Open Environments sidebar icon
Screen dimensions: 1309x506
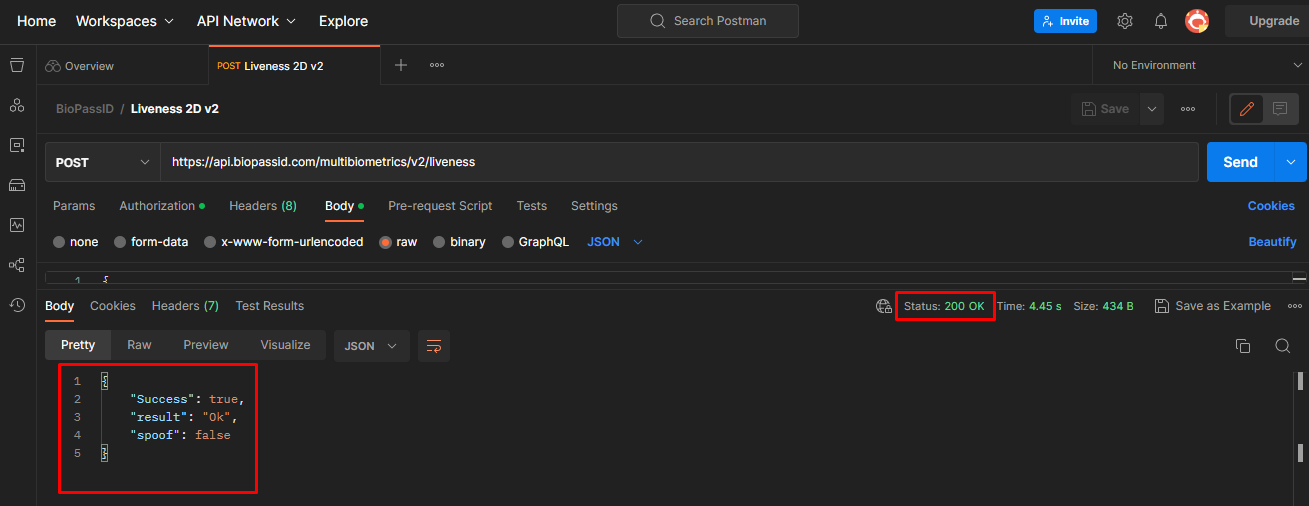(x=17, y=145)
